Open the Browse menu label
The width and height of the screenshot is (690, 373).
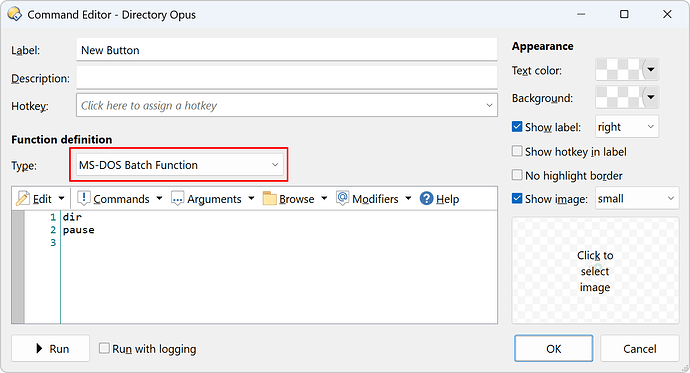[x=297, y=199]
